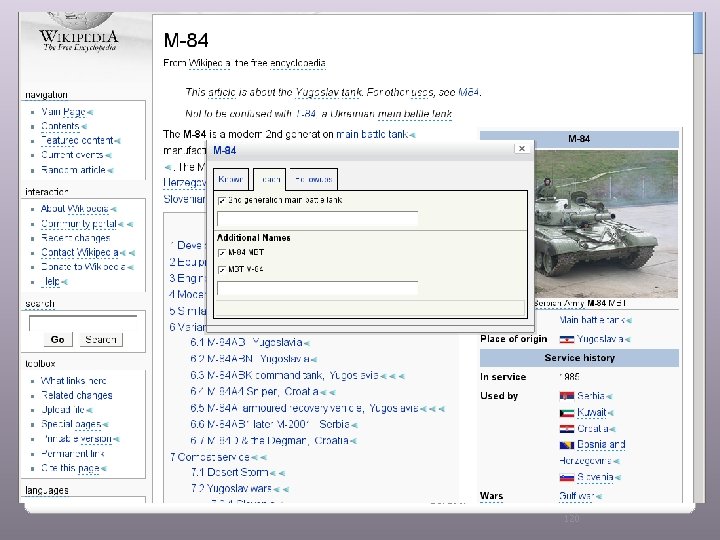Click the Wikipedia search input box

point(83,323)
